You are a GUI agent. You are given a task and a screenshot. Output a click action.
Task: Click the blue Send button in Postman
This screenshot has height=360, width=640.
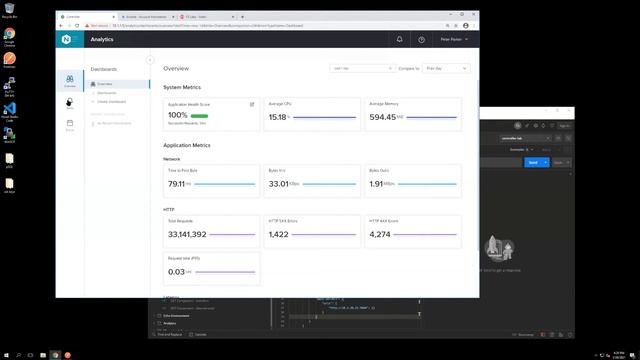pos(533,162)
